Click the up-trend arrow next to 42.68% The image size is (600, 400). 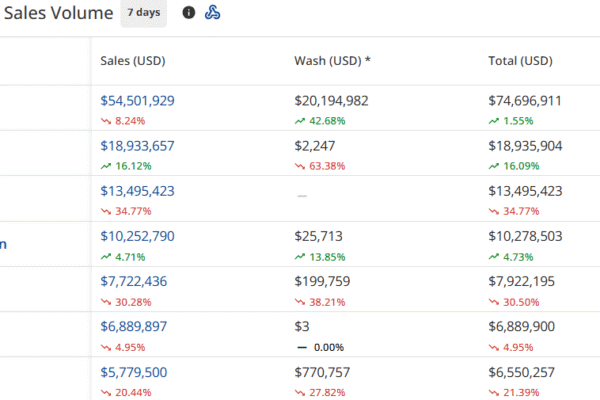(300, 120)
